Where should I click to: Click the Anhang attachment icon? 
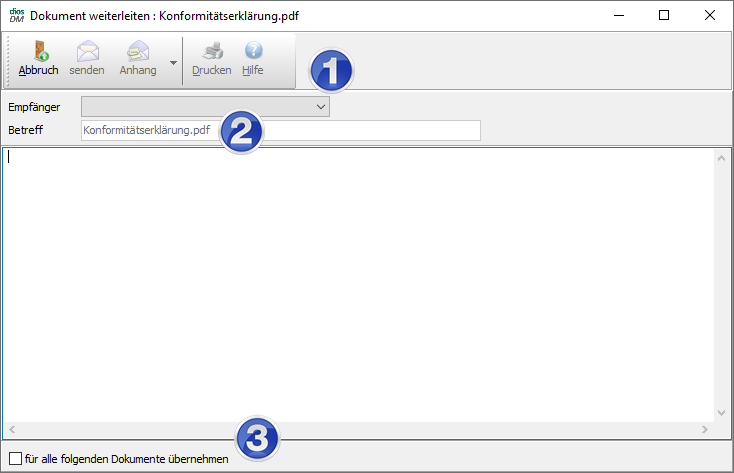[138, 51]
